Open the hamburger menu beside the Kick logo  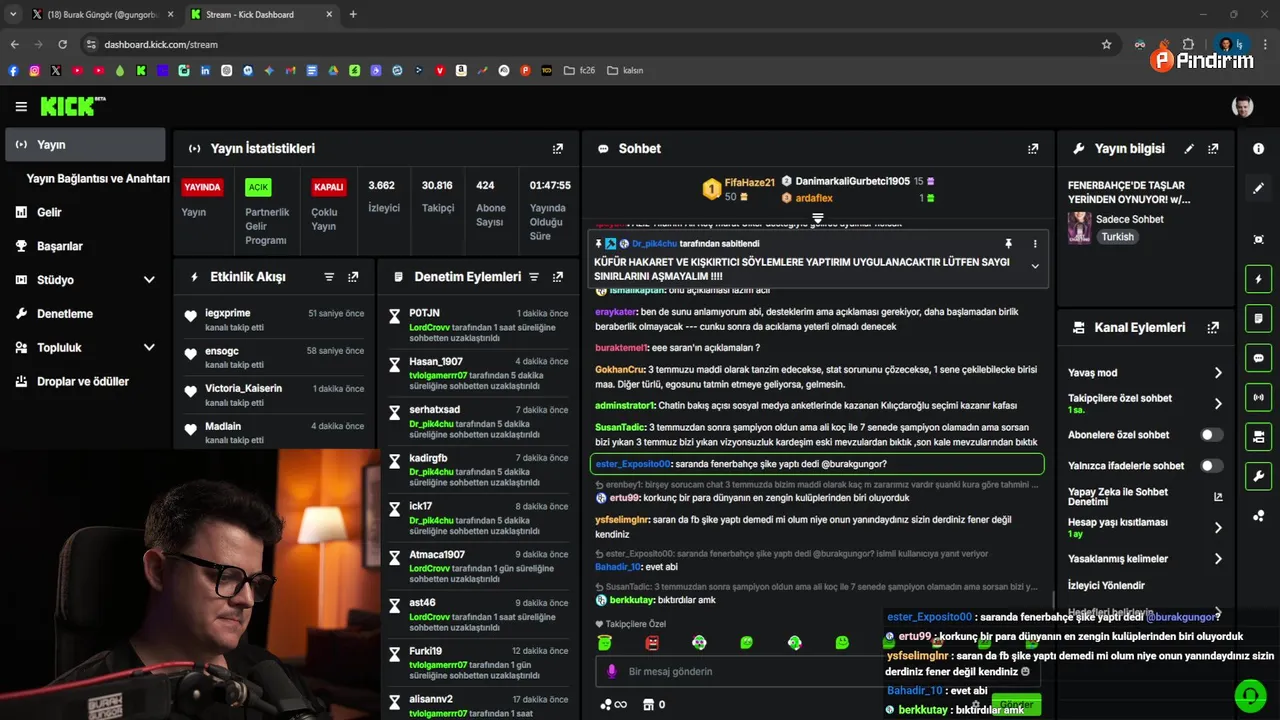point(21,106)
